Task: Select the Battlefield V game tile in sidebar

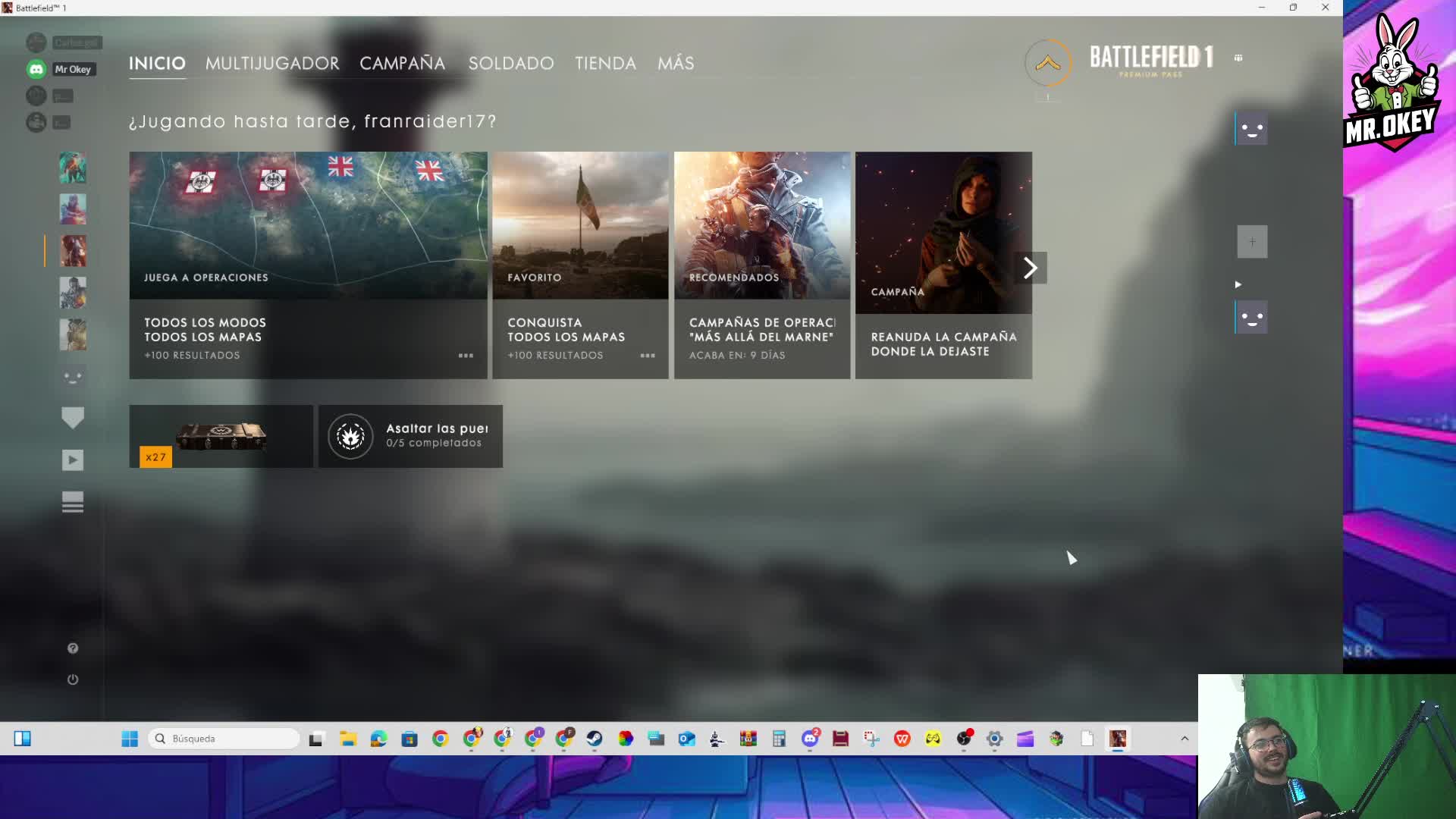Action: coord(73,209)
